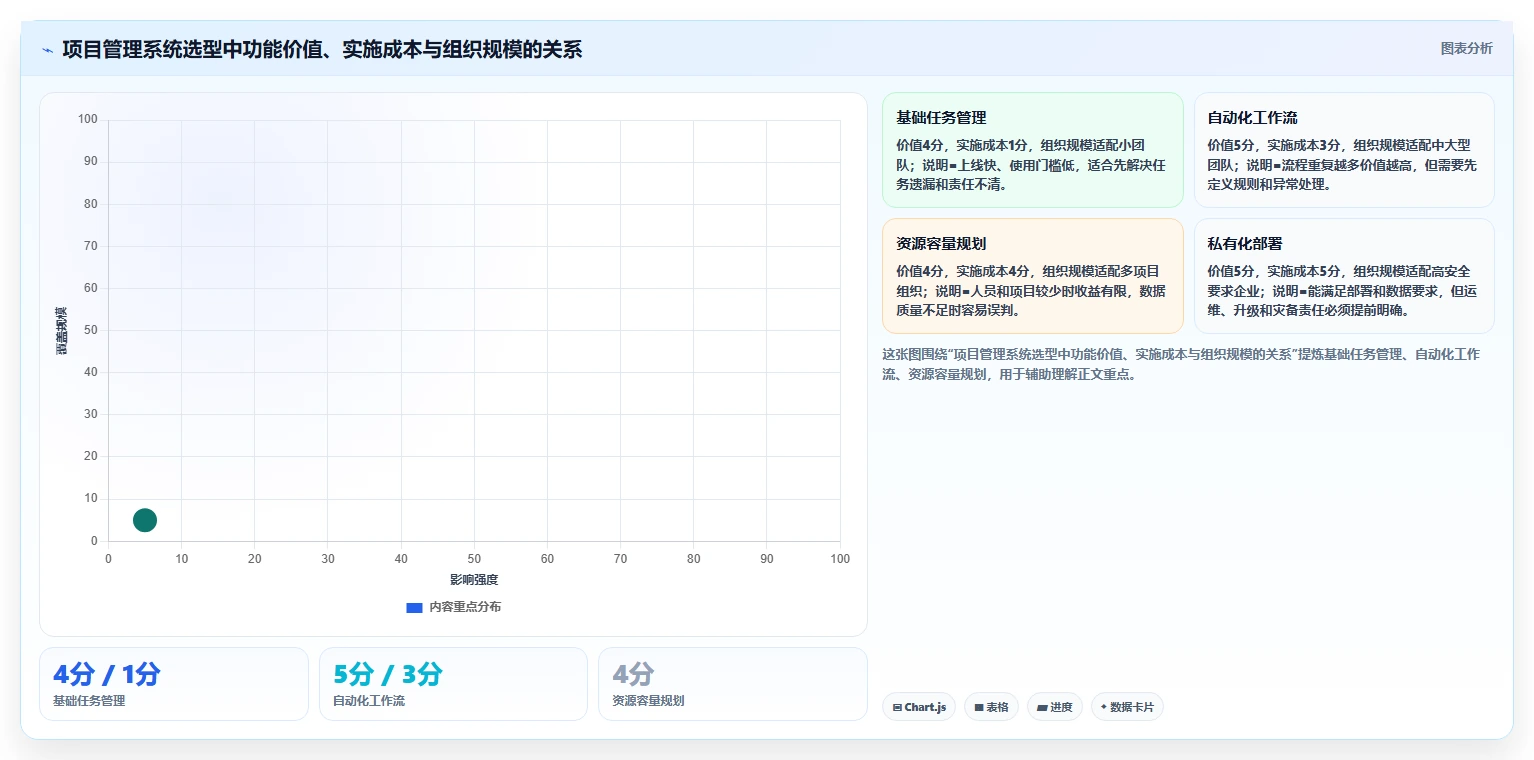Click the 进度 tag
The width and height of the screenshot is (1534, 760).
[x=1055, y=707]
